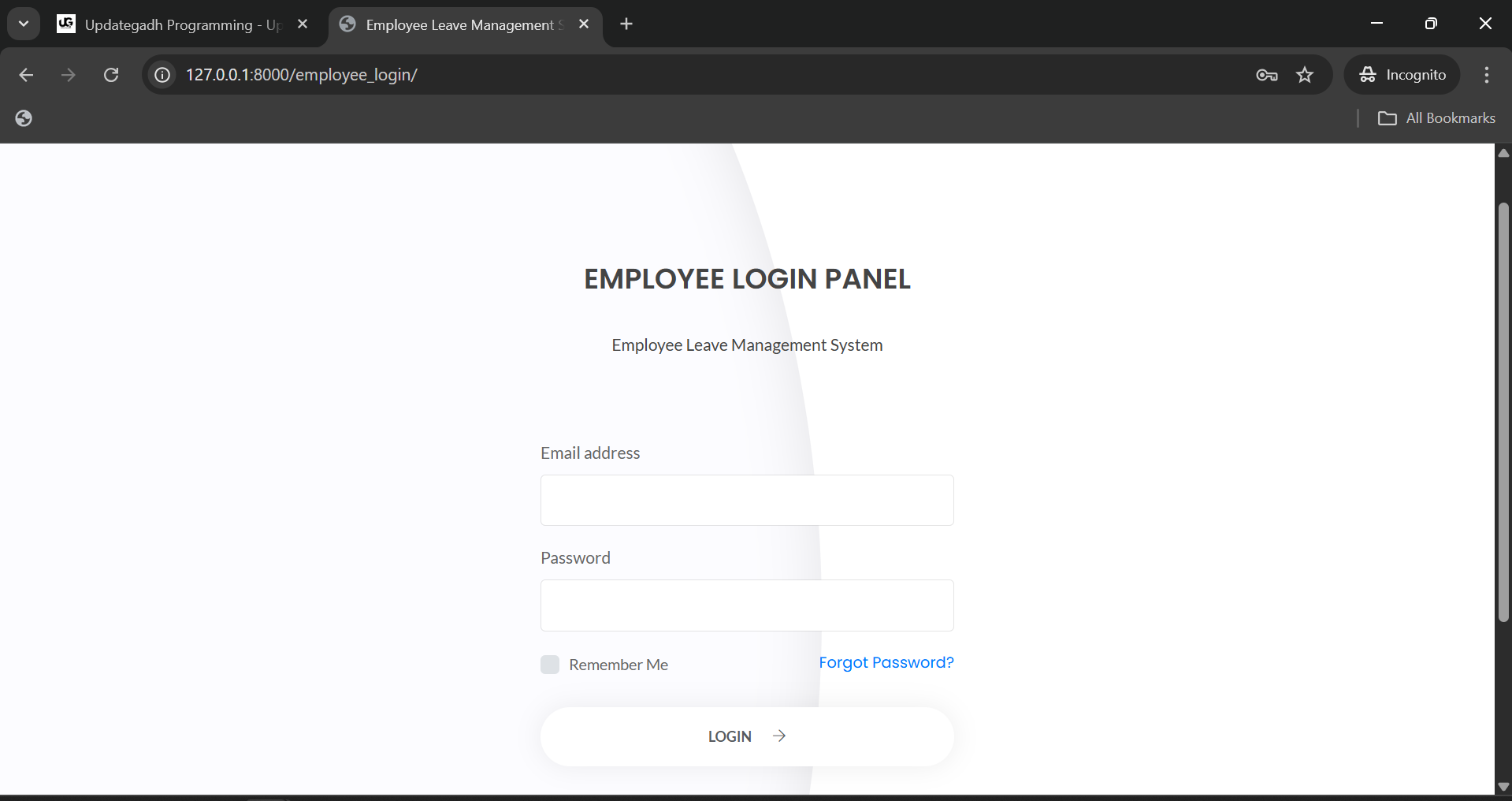
Task: Click the password manager key icon
Action: (1265, 74)
